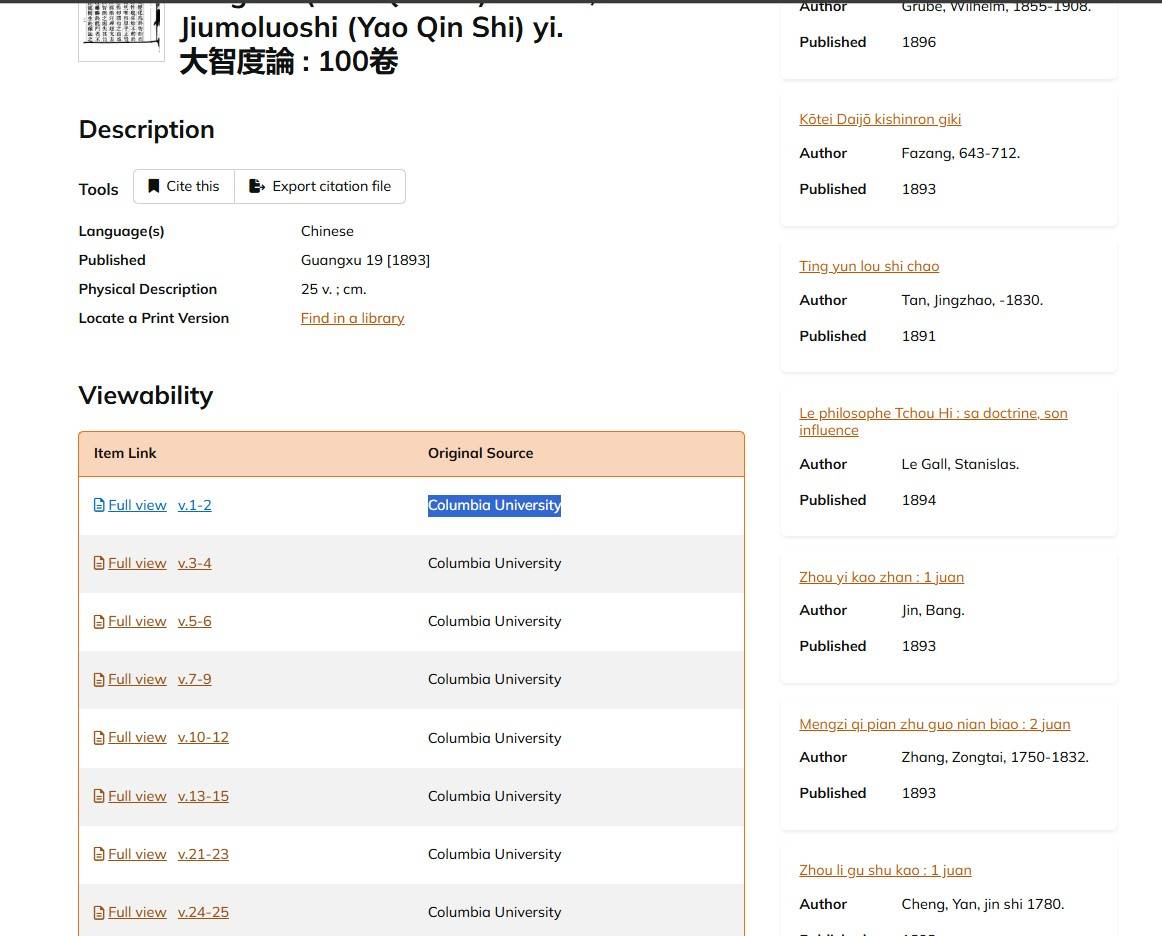Open Kōtei Daijō kishinron giki record

[x=880, y=119]
